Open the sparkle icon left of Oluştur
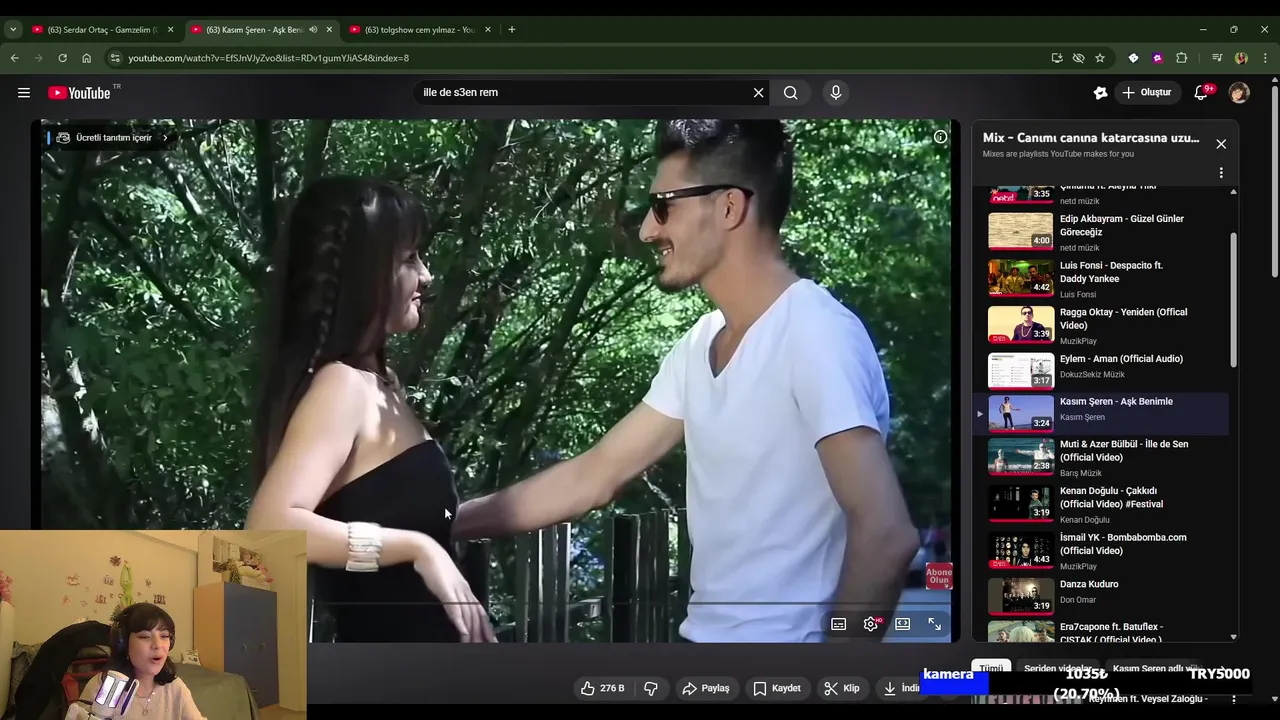Viewport: 1280px width, 720px height. 1100,93
